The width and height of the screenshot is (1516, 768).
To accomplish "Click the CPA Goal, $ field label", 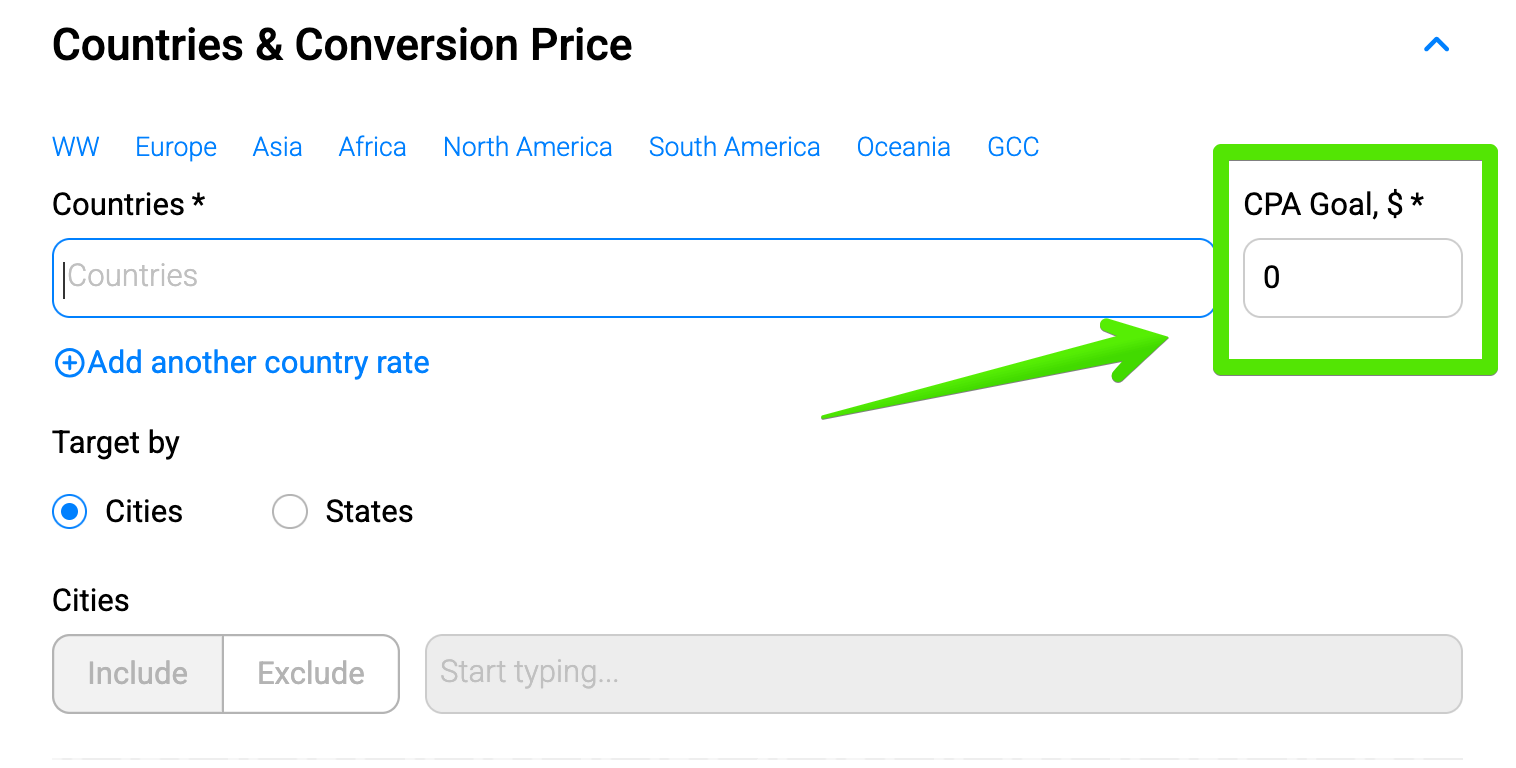I will [x=1333, y=205].
